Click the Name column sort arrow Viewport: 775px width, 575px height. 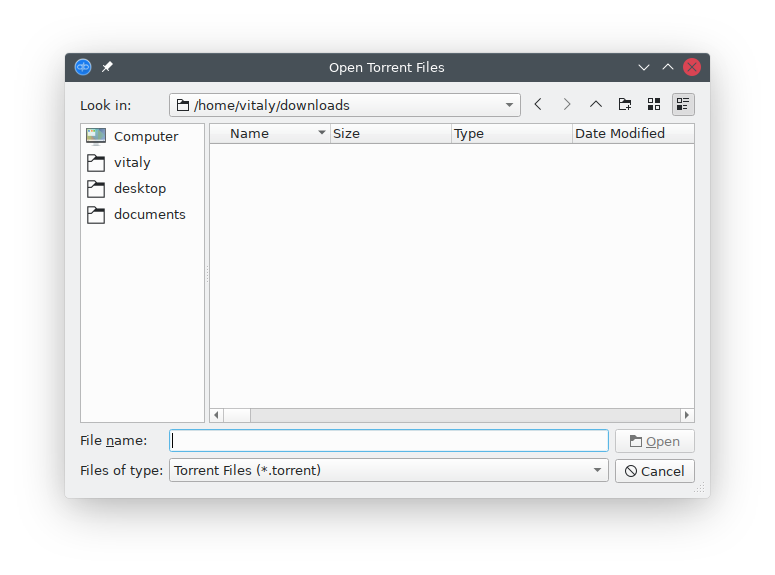pyautogui.click(x=322, y=133)
